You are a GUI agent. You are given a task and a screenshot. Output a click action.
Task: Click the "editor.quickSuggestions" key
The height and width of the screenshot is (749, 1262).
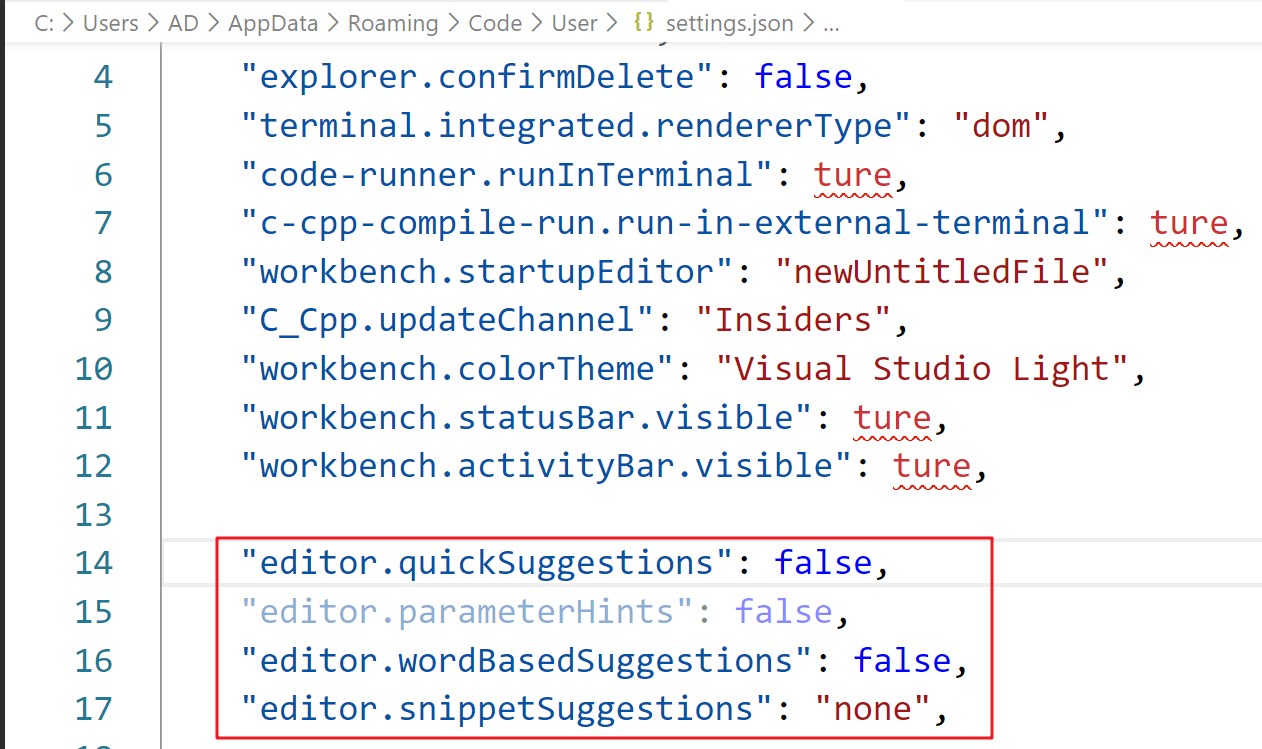coord(487,563)
